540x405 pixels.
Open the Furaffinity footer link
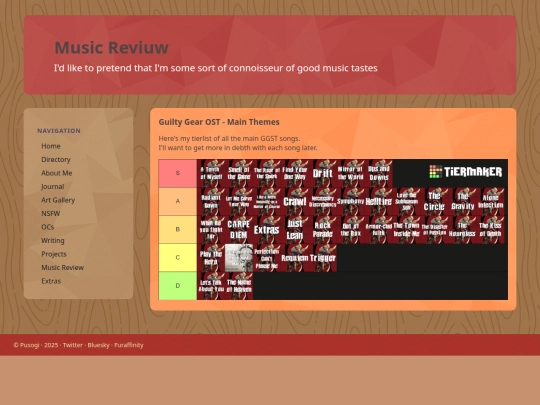(x=129, y=345)
